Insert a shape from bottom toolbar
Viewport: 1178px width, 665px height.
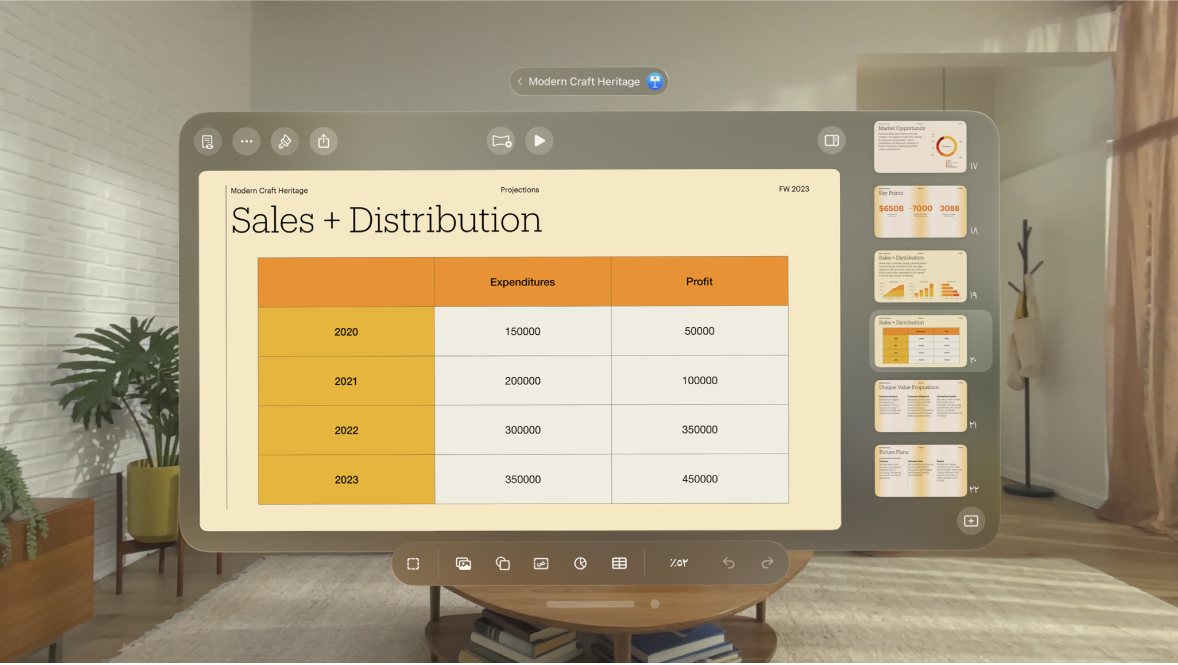[x=503, y=564]
